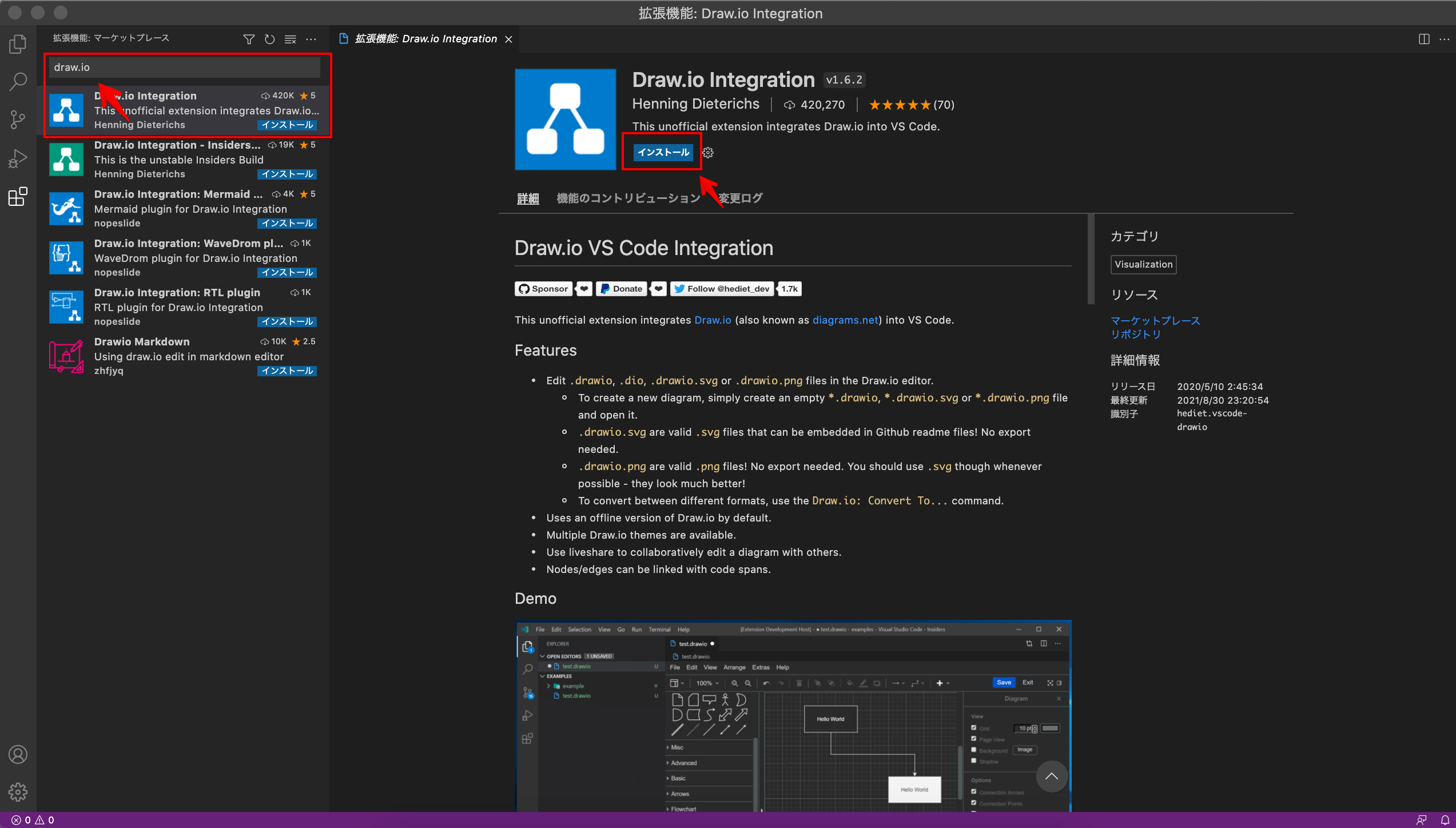
Task: Open the Draw.io hyperlink in description
Action: pyautogui.click(x=713, y=320)
